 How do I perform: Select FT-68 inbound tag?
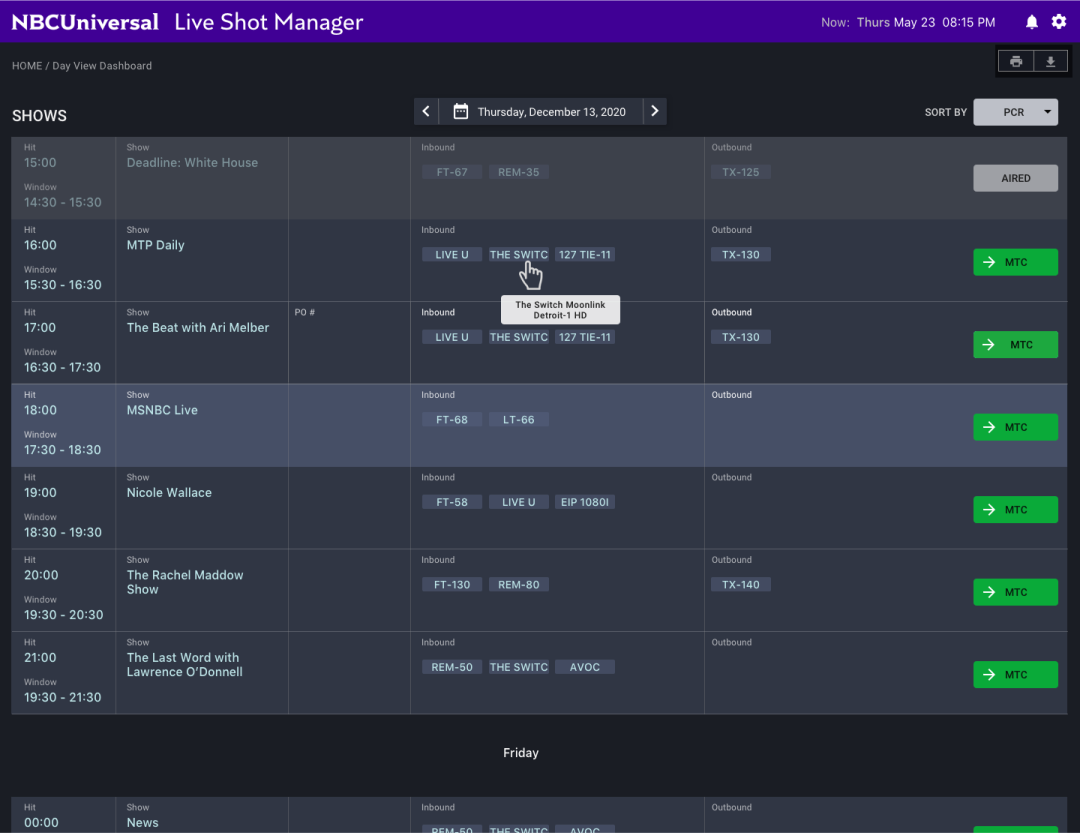[x=452, y=420]
